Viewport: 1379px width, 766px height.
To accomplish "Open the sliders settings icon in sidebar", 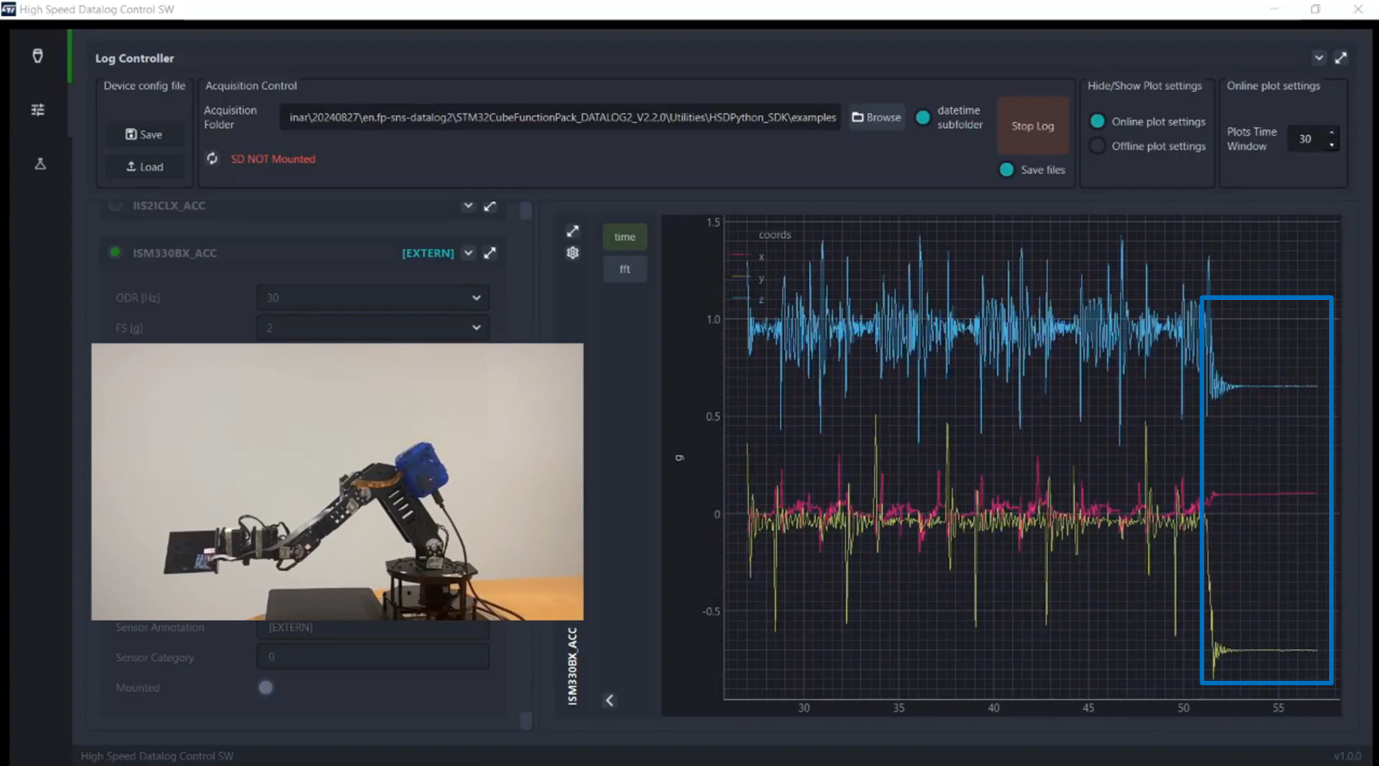I will pos(38,110).
